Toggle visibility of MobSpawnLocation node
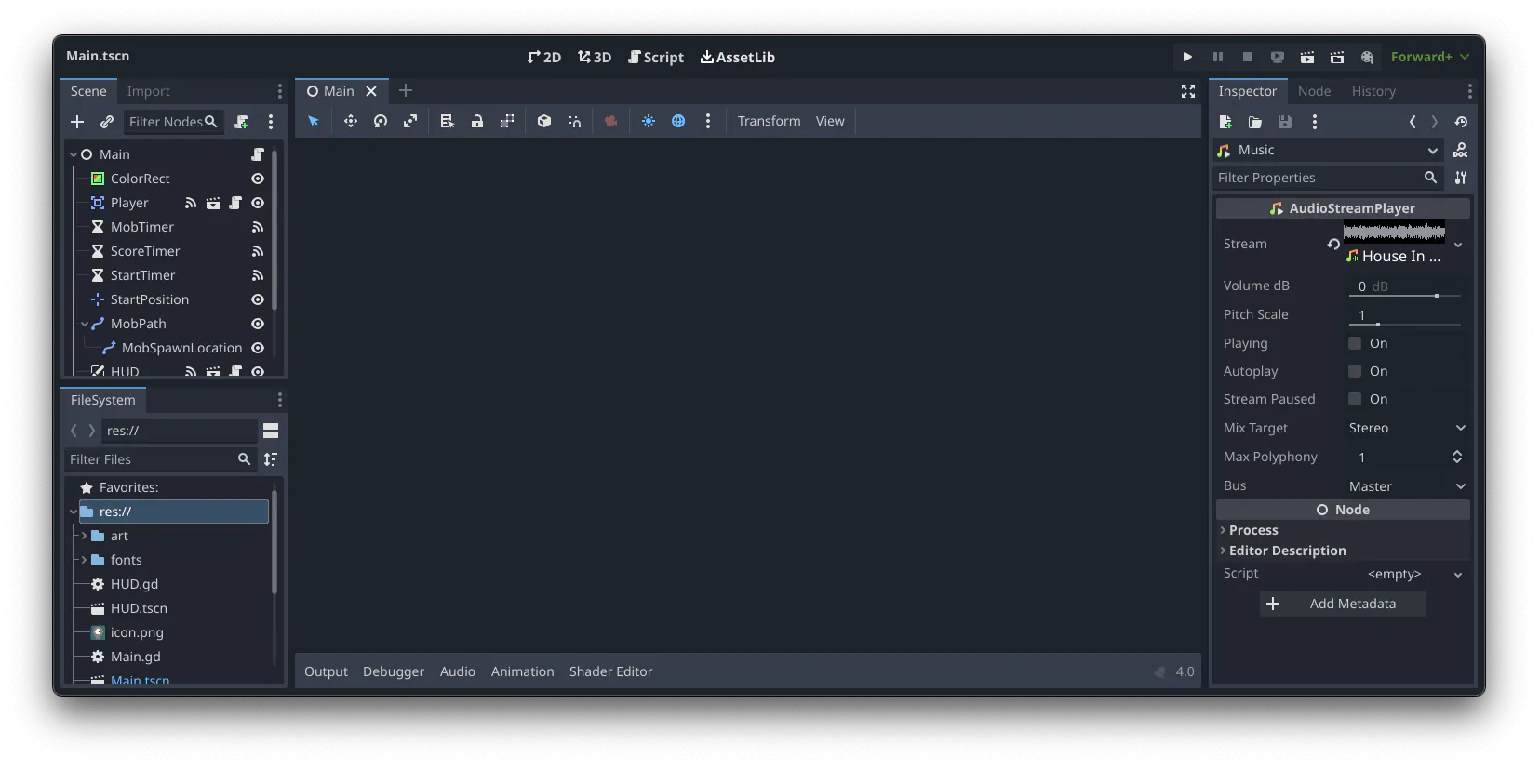The image size is (1540, 784). [x=258, y=348]
